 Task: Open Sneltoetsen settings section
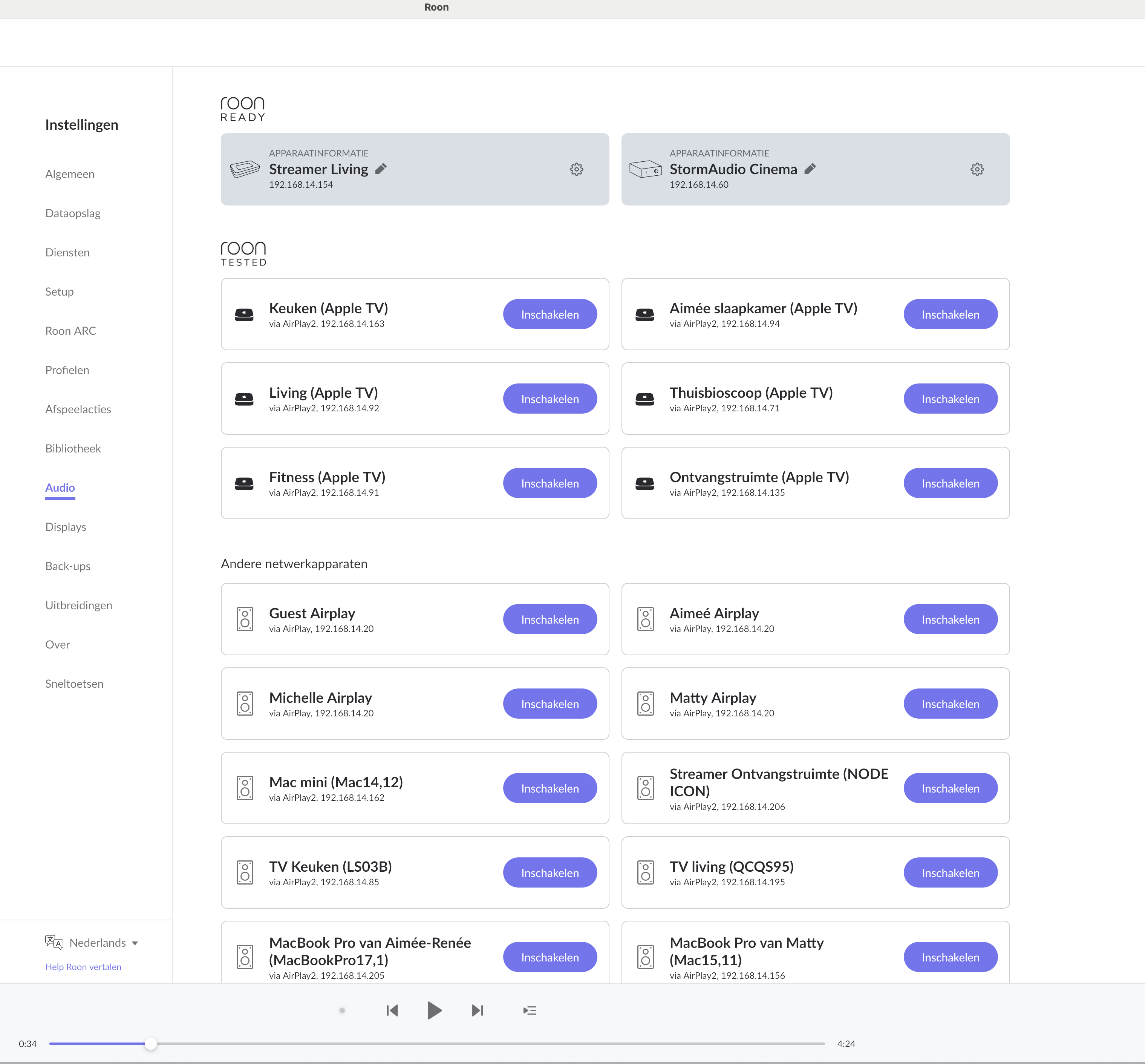pyautogui.click(x=74, y=684)
